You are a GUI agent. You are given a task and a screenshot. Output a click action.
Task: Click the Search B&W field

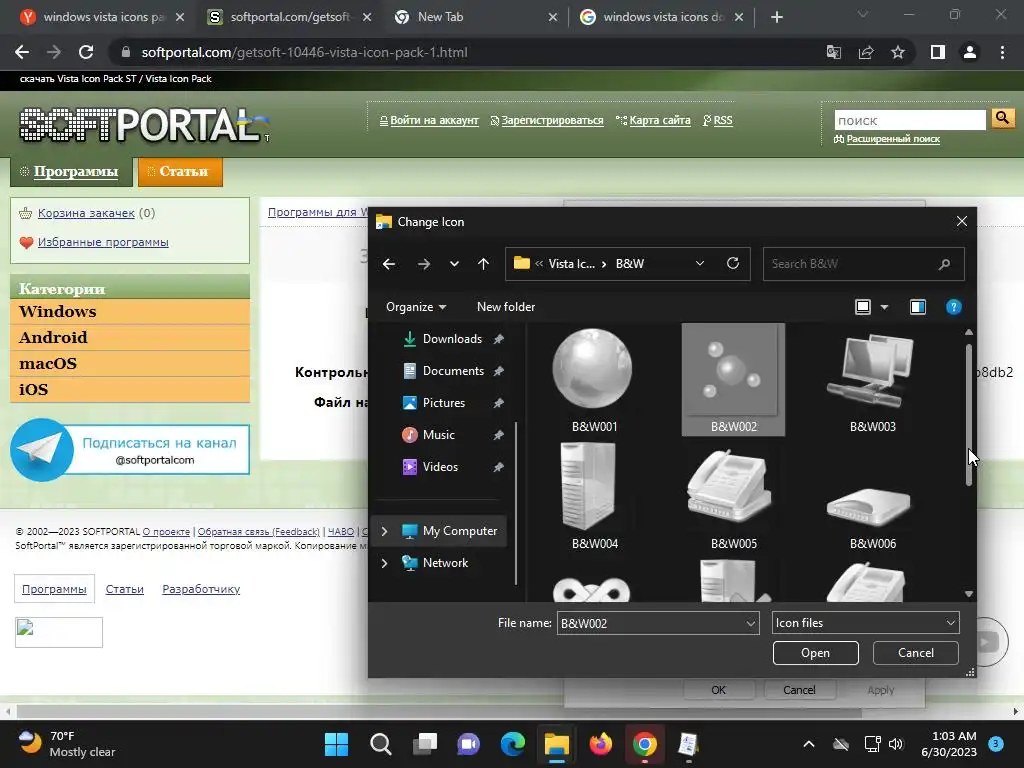tap(863, 264)
